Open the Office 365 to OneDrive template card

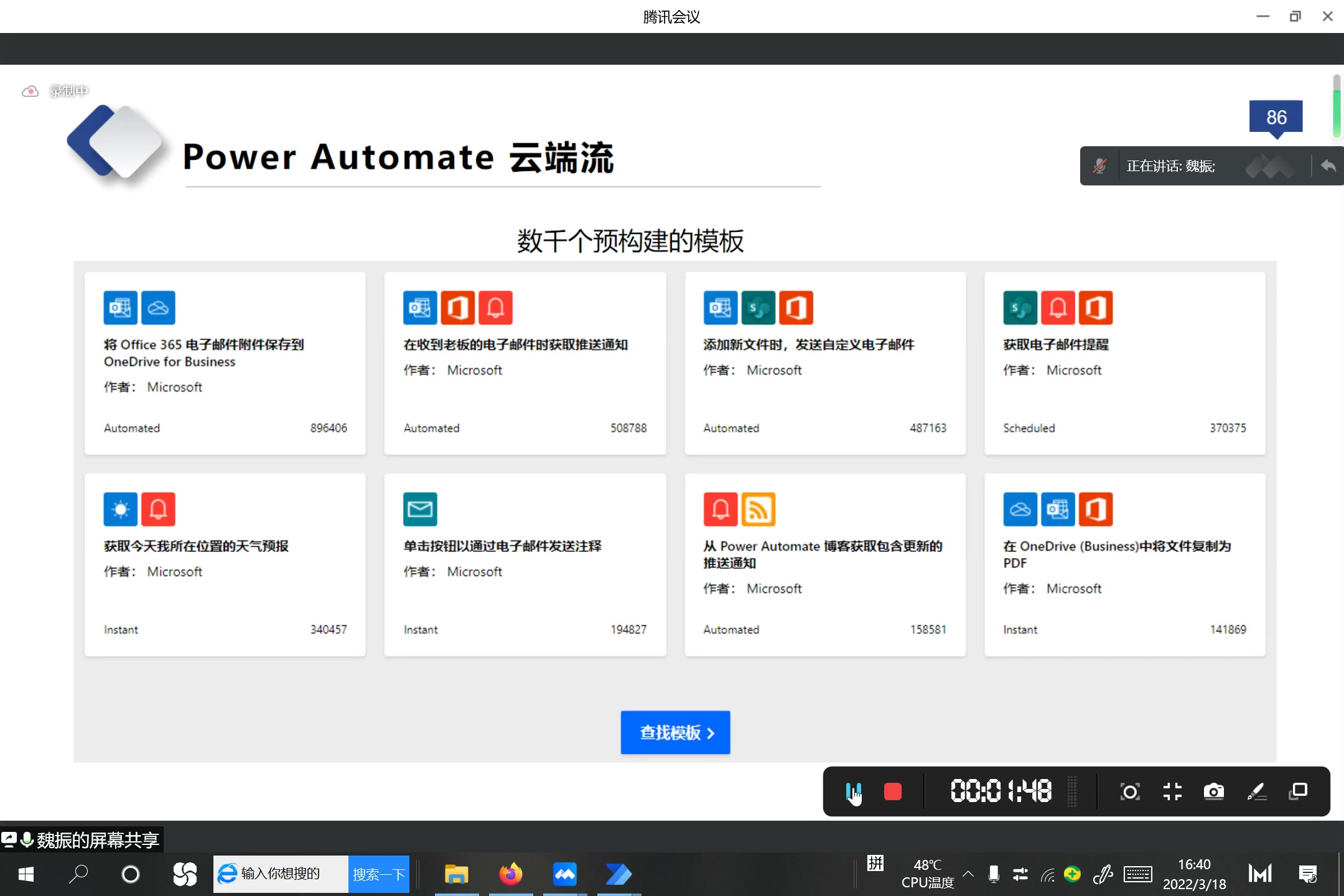(x=225, y=363)
